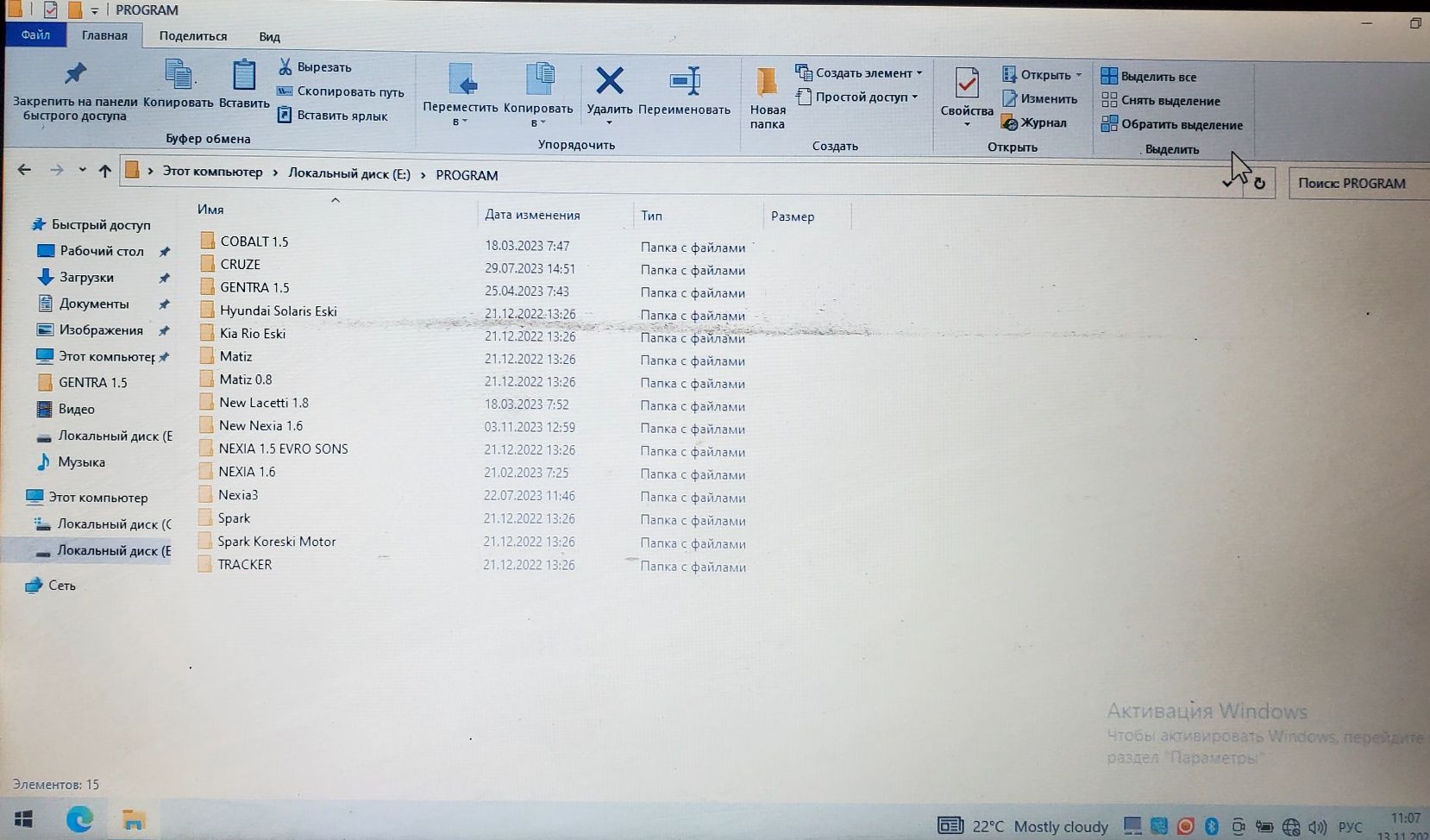Click Журнал (History) in ribbon
The height and width of the screenshot is (840, 1430).
1034,123
